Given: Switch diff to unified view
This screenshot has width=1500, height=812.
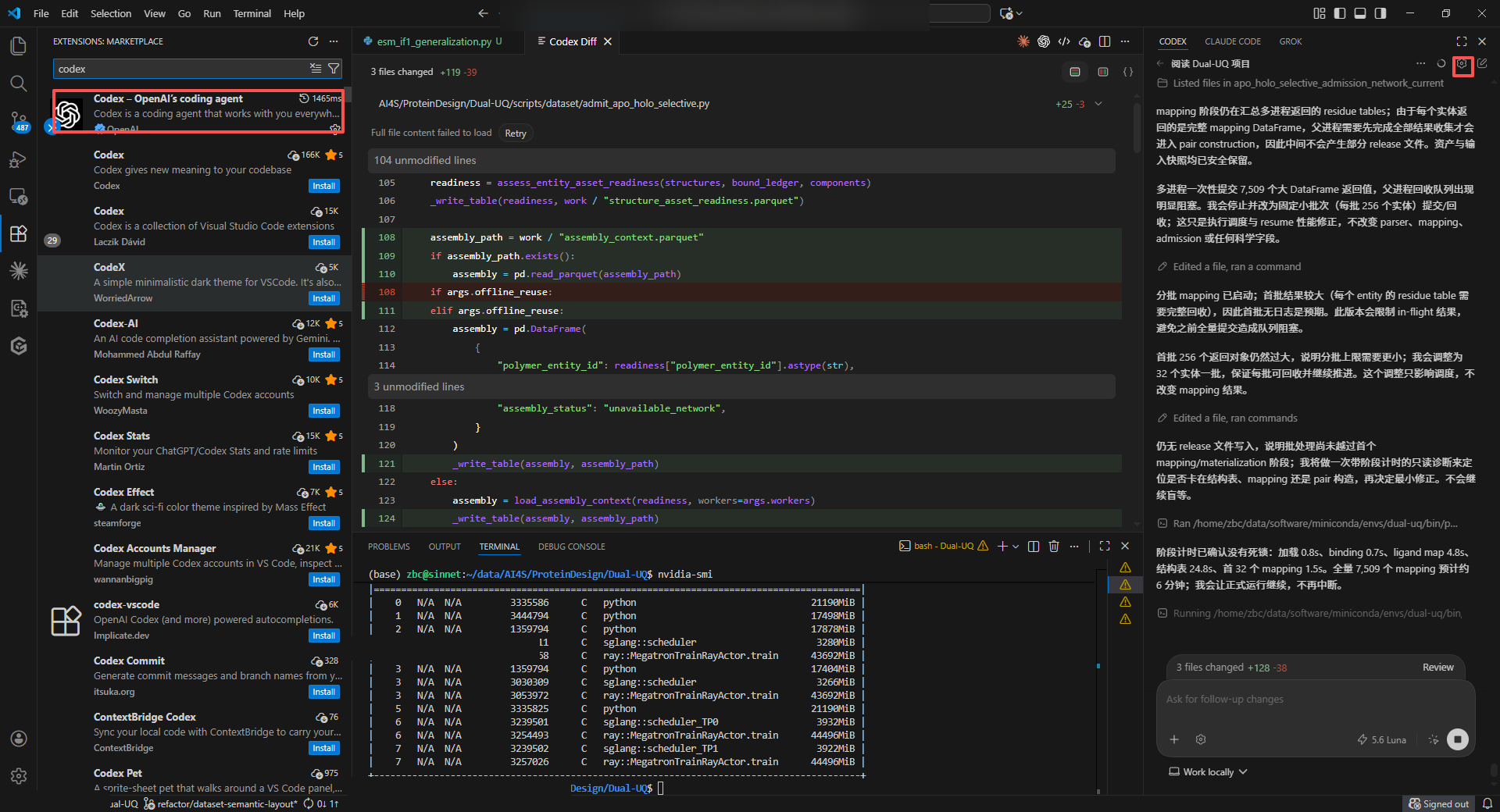Looking at the screenshot, I should (x=1075, y=72).
